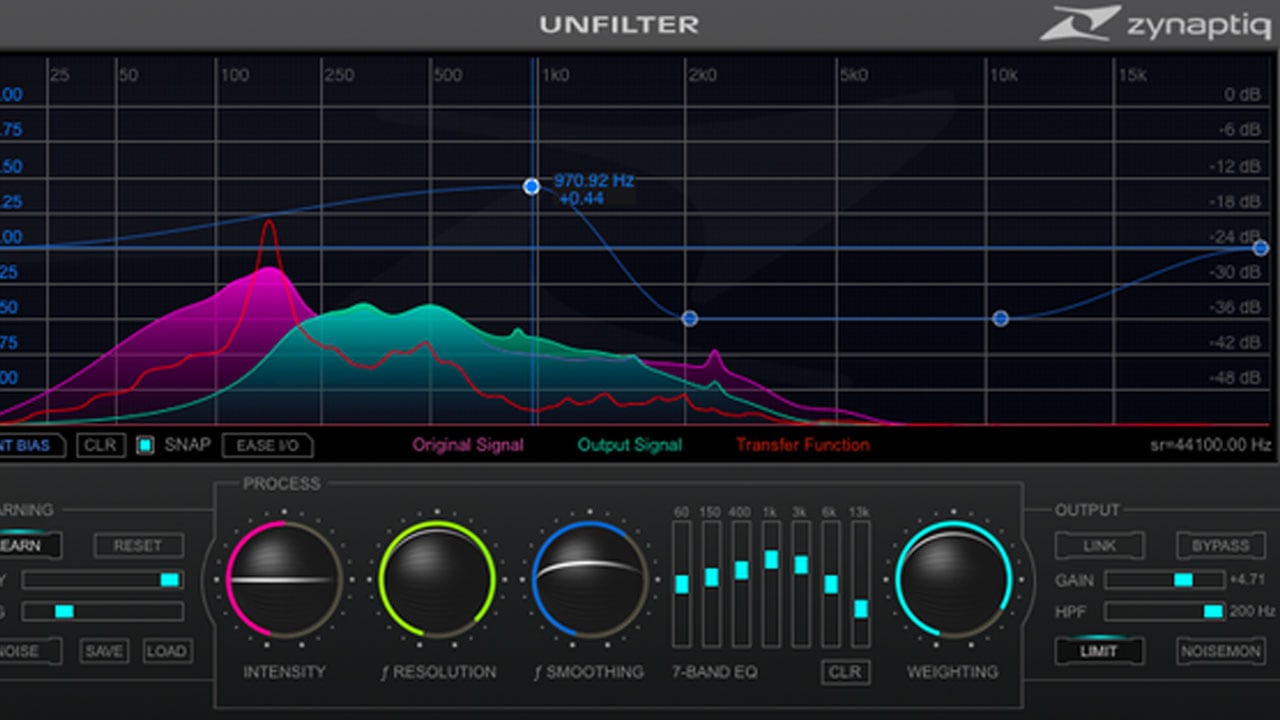The height and width of the screenshot is (720, 1280).
Task: Click the 13k EQ band slider
Action: [x=861, y=584]
